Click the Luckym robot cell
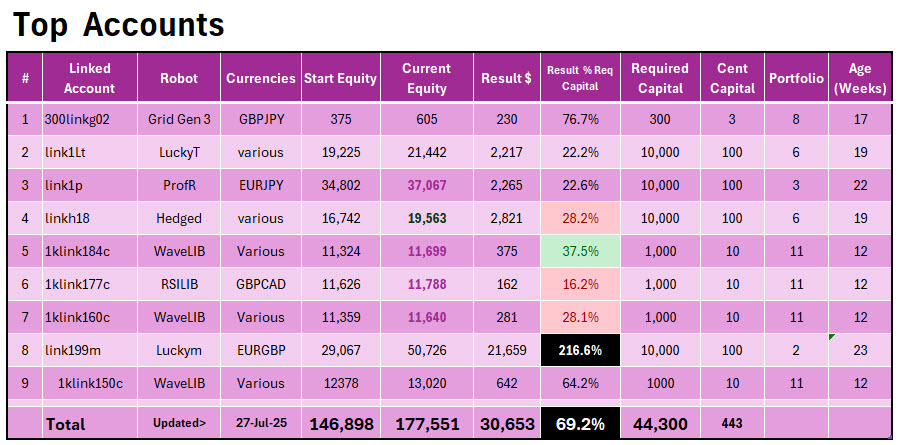This screenshot has height=445, width=900. [179, 351]
